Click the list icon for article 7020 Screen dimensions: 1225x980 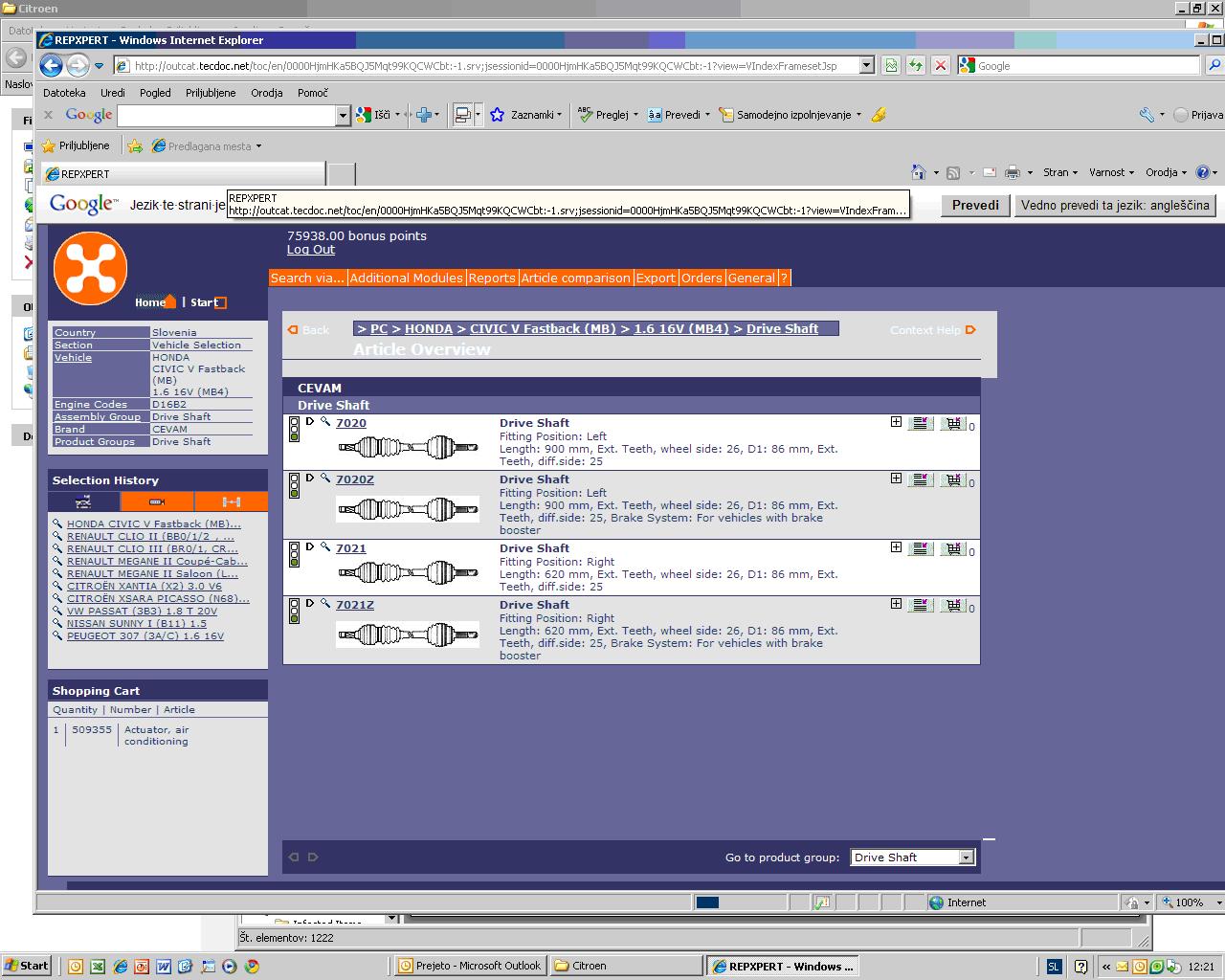(x=920, y=423)
